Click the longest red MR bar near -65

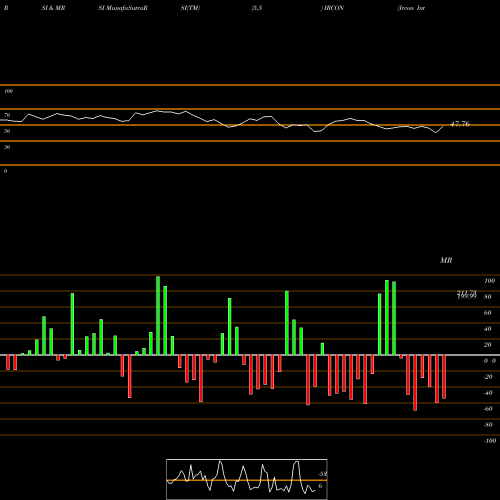[x=415, y=383]
